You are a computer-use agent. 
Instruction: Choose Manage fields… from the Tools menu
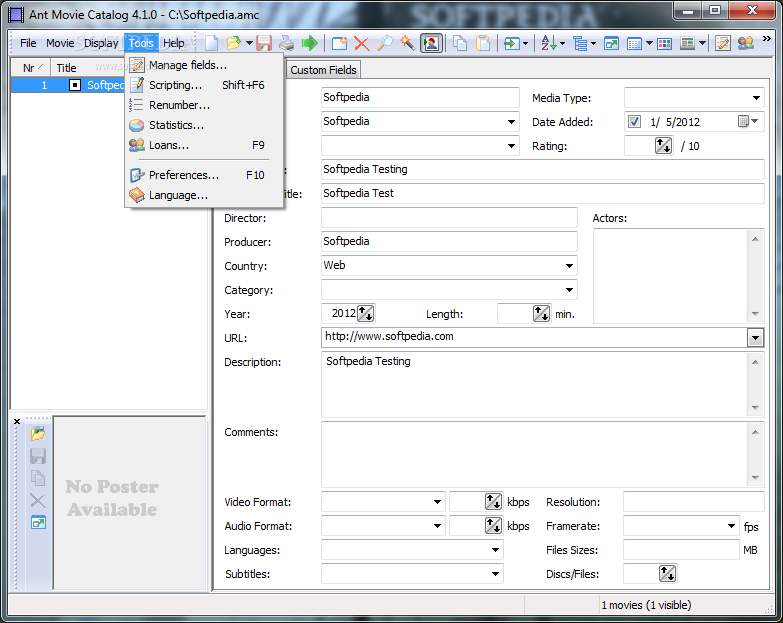tap(204, 65)
